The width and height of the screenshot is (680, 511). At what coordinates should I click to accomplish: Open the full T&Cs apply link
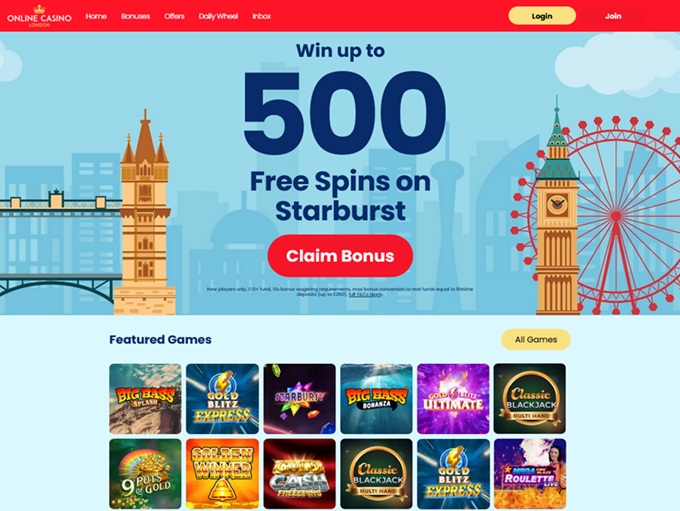366,294
